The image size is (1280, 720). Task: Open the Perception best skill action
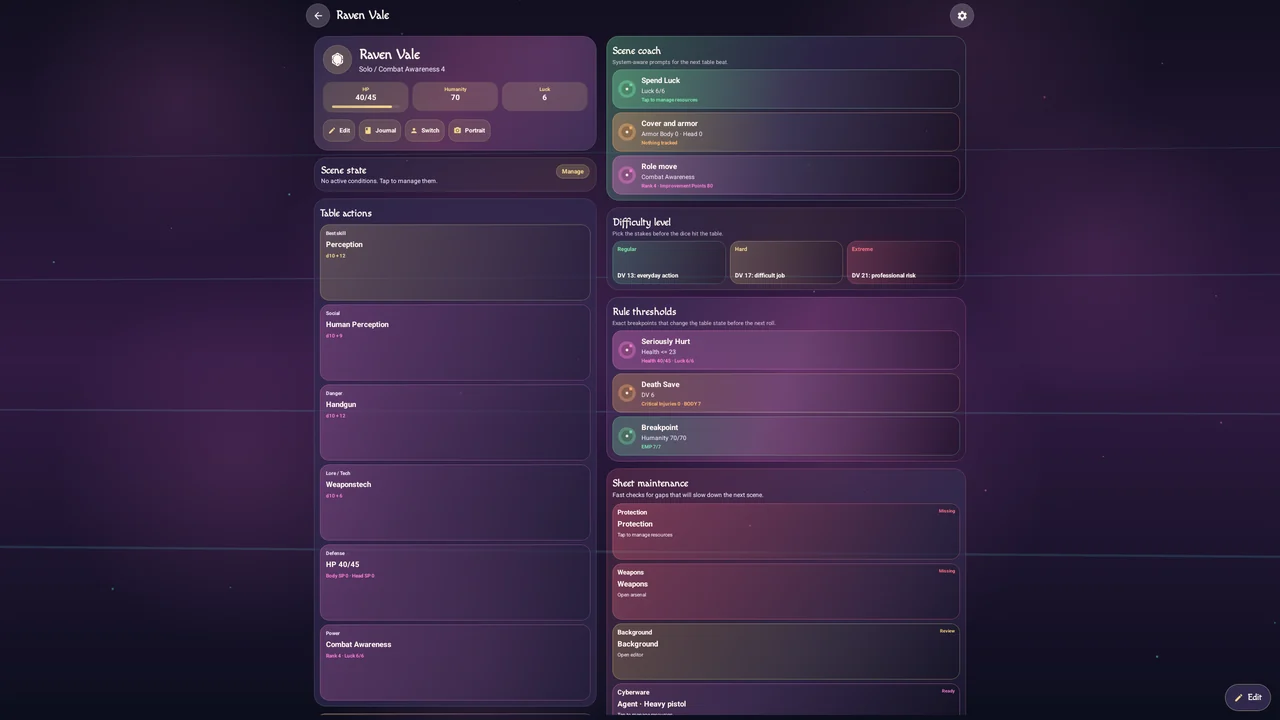click(x=455, y=262)
